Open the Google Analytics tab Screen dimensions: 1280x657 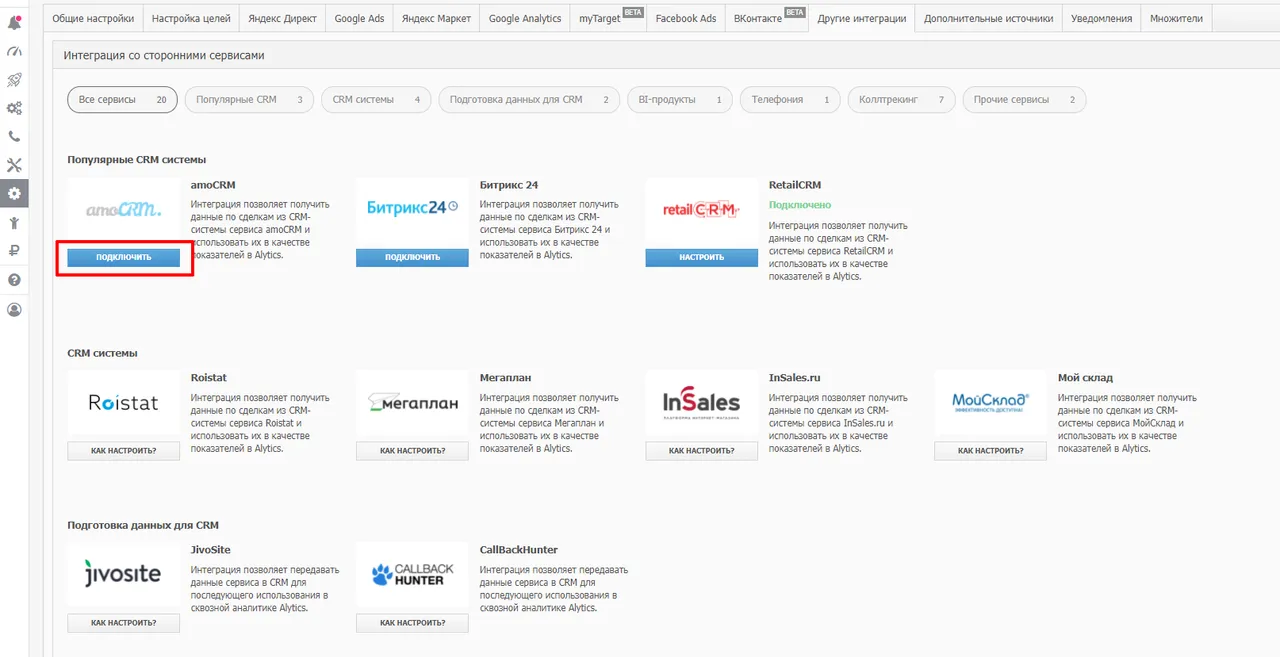tap(525, 18)
